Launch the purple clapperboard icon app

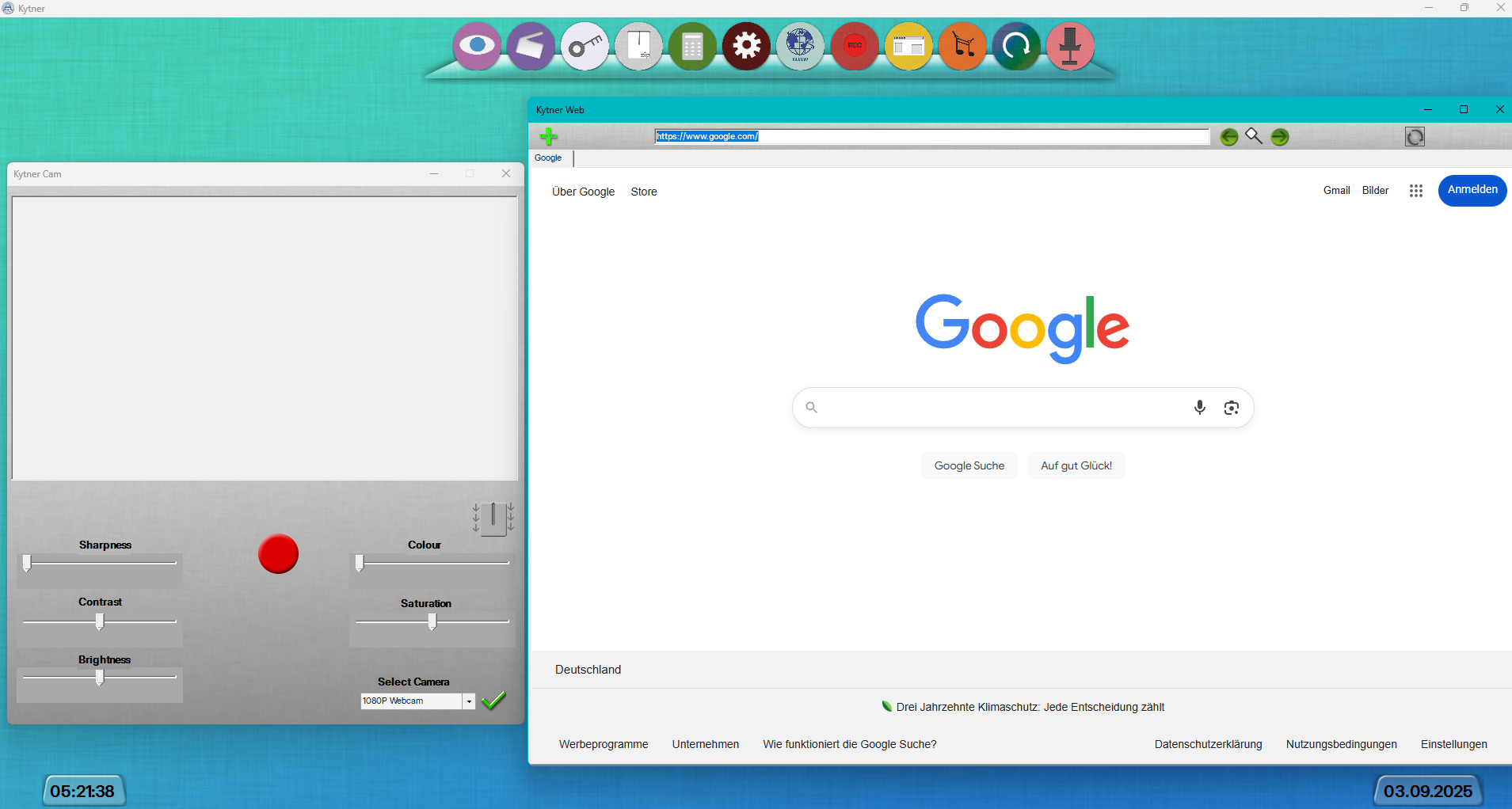point(531,46)
